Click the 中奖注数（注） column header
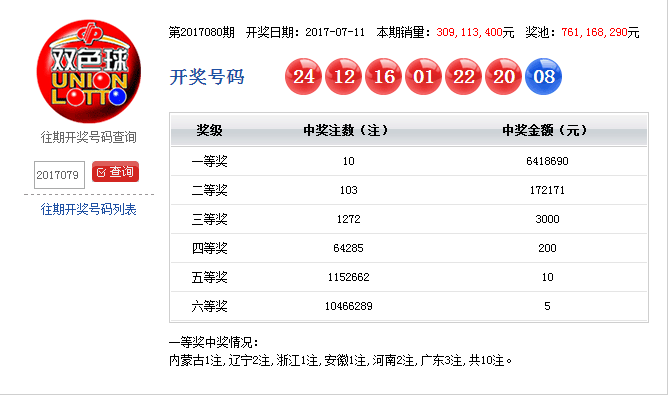 pos(346,130)
